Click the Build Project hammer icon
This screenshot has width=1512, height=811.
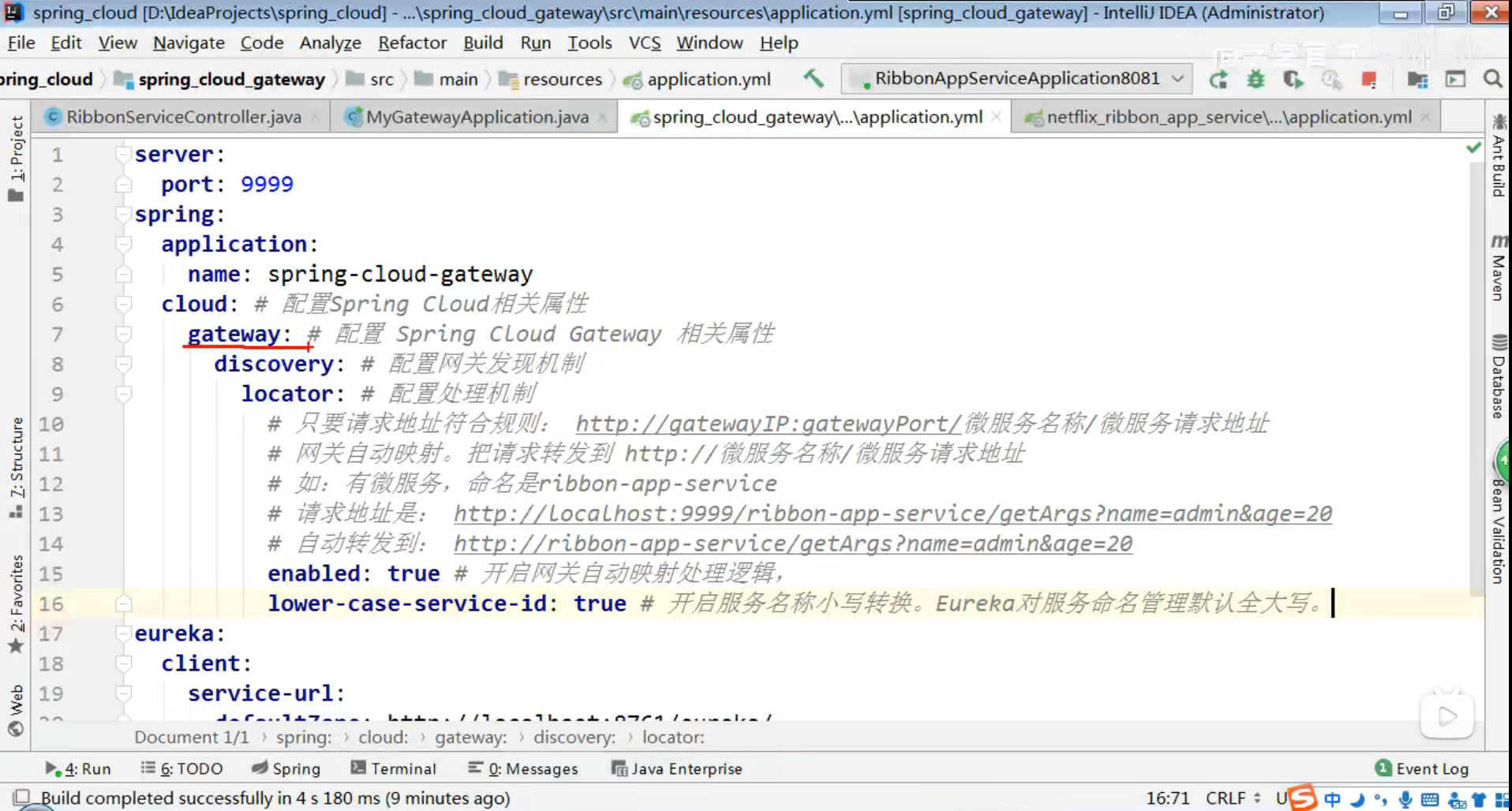click(814, 78)
